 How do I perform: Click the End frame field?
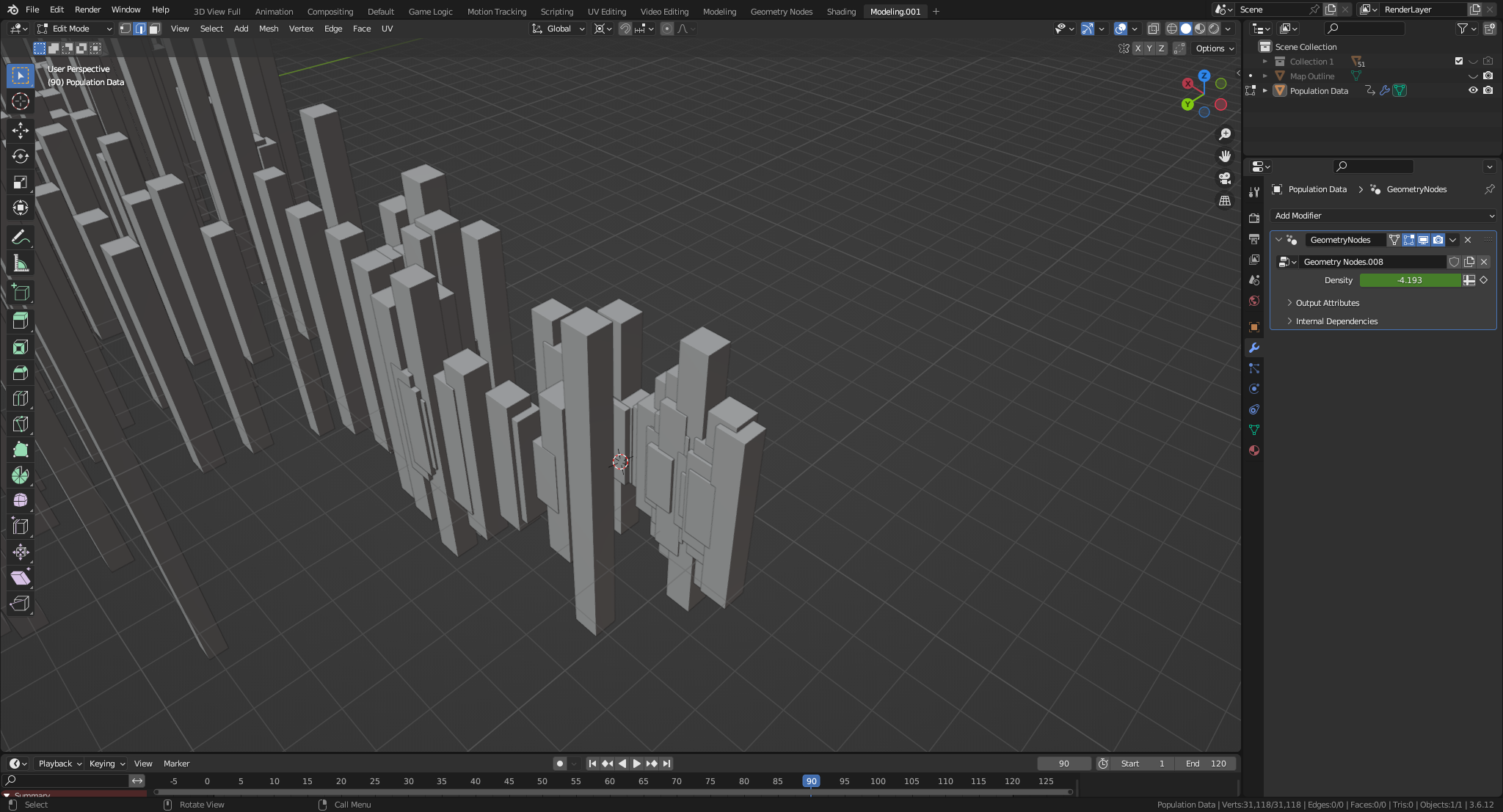[x=1206, y=764]
